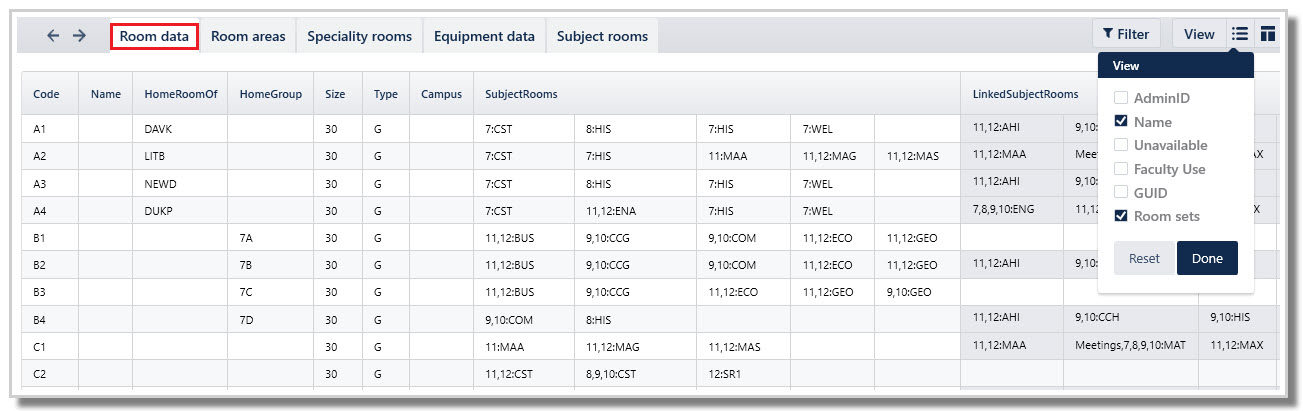Enable the Faculty Use checkbox
This screenshot has height=411, width=1303.
[1122, 169]
